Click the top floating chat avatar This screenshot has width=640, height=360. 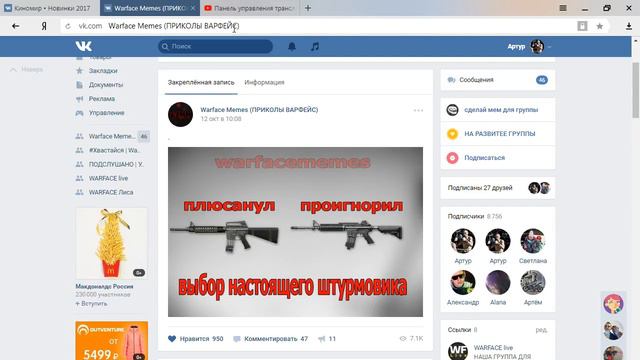[613, 304]
